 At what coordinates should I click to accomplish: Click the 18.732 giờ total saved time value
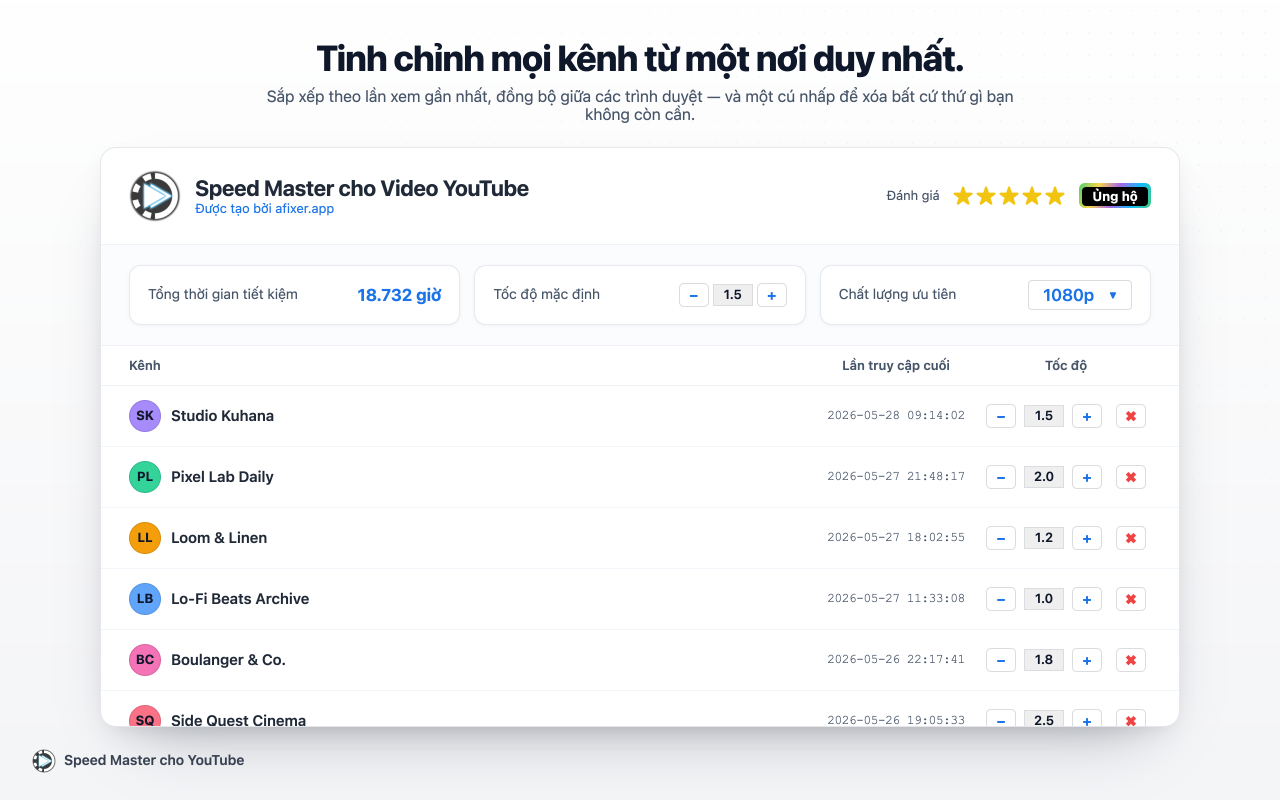(x=399, y=295)
